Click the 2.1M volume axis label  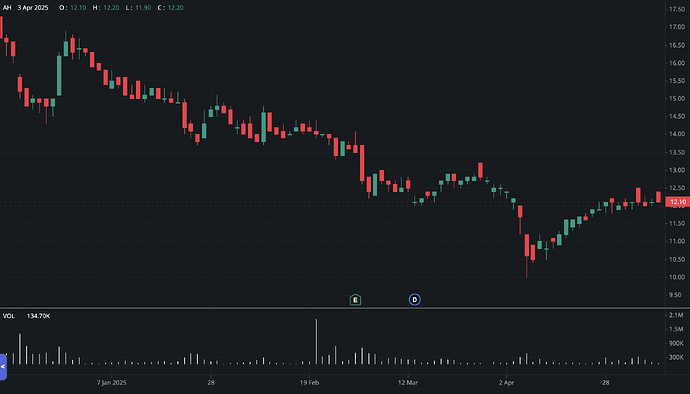[x=676, y=315]
